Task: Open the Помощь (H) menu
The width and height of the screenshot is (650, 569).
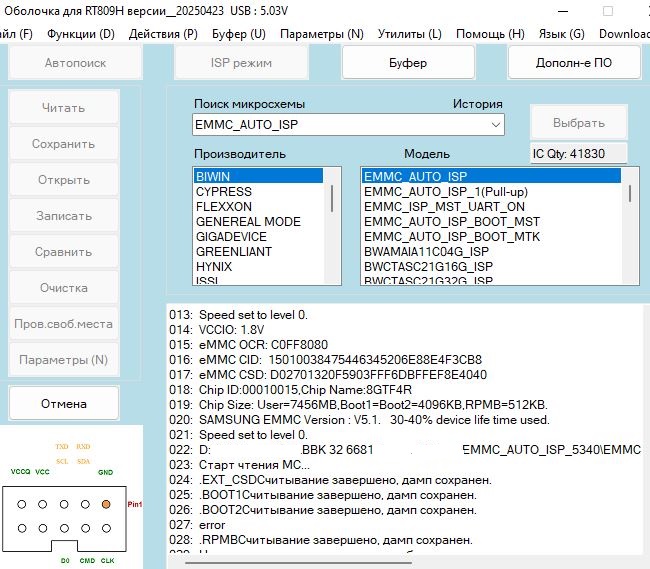Action: click(490, 34)
